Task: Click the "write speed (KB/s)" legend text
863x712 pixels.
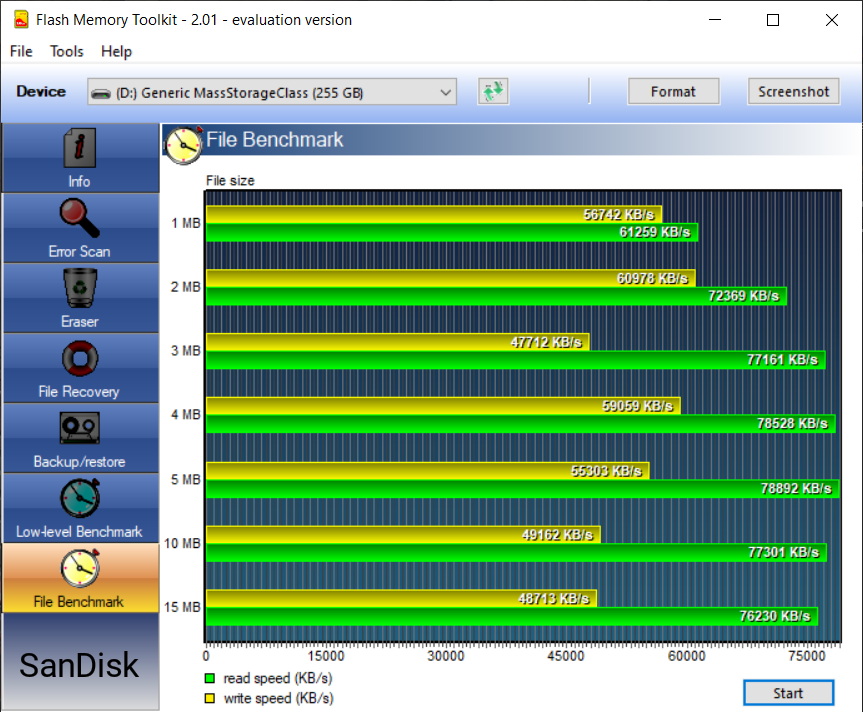Action: click(x=278, y=698)
